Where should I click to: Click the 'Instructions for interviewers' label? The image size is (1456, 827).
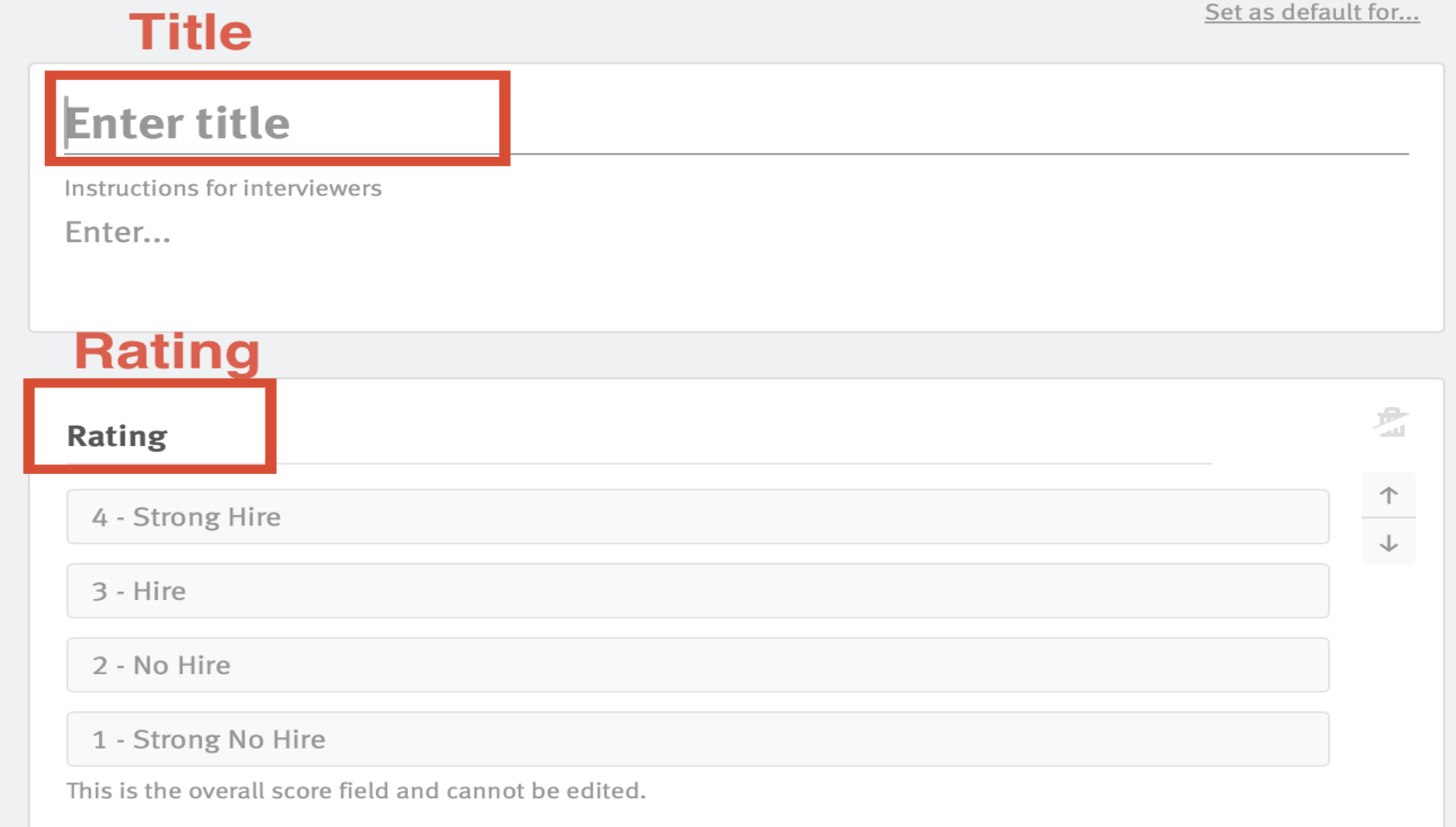click(223, 188)
